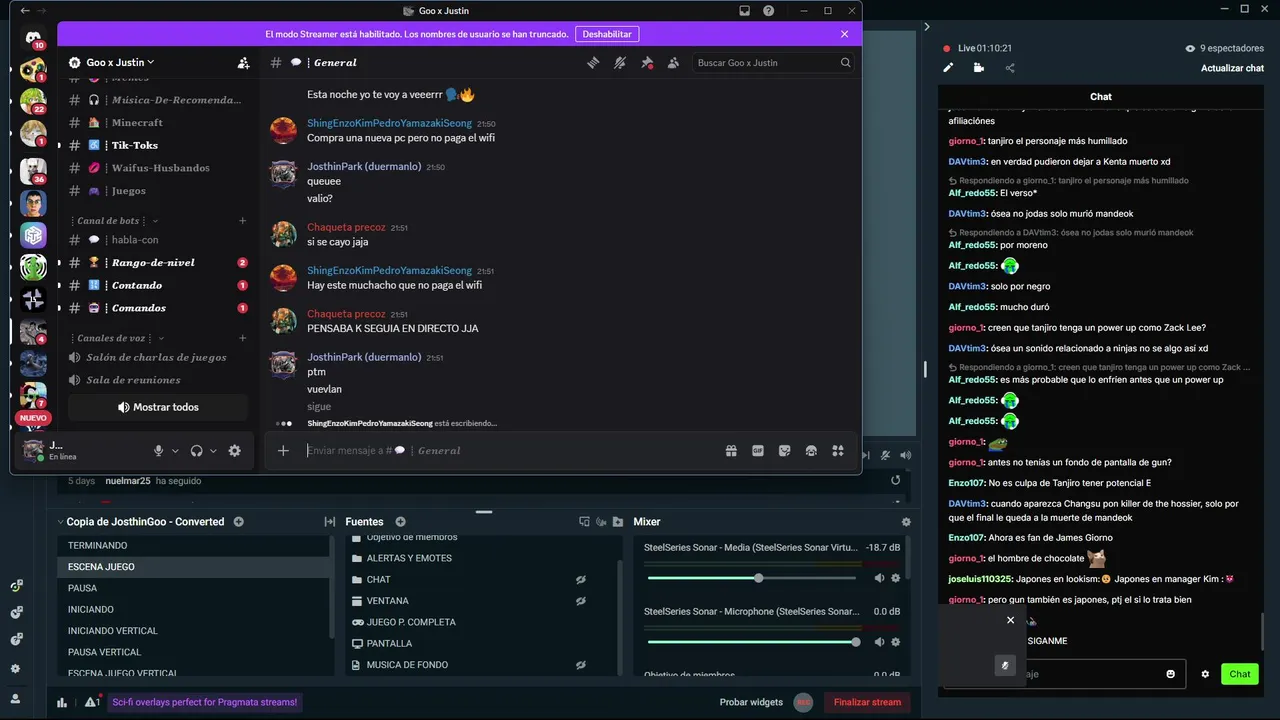
Task: Click invite people icon beside server name
Action: pos(243,63)
